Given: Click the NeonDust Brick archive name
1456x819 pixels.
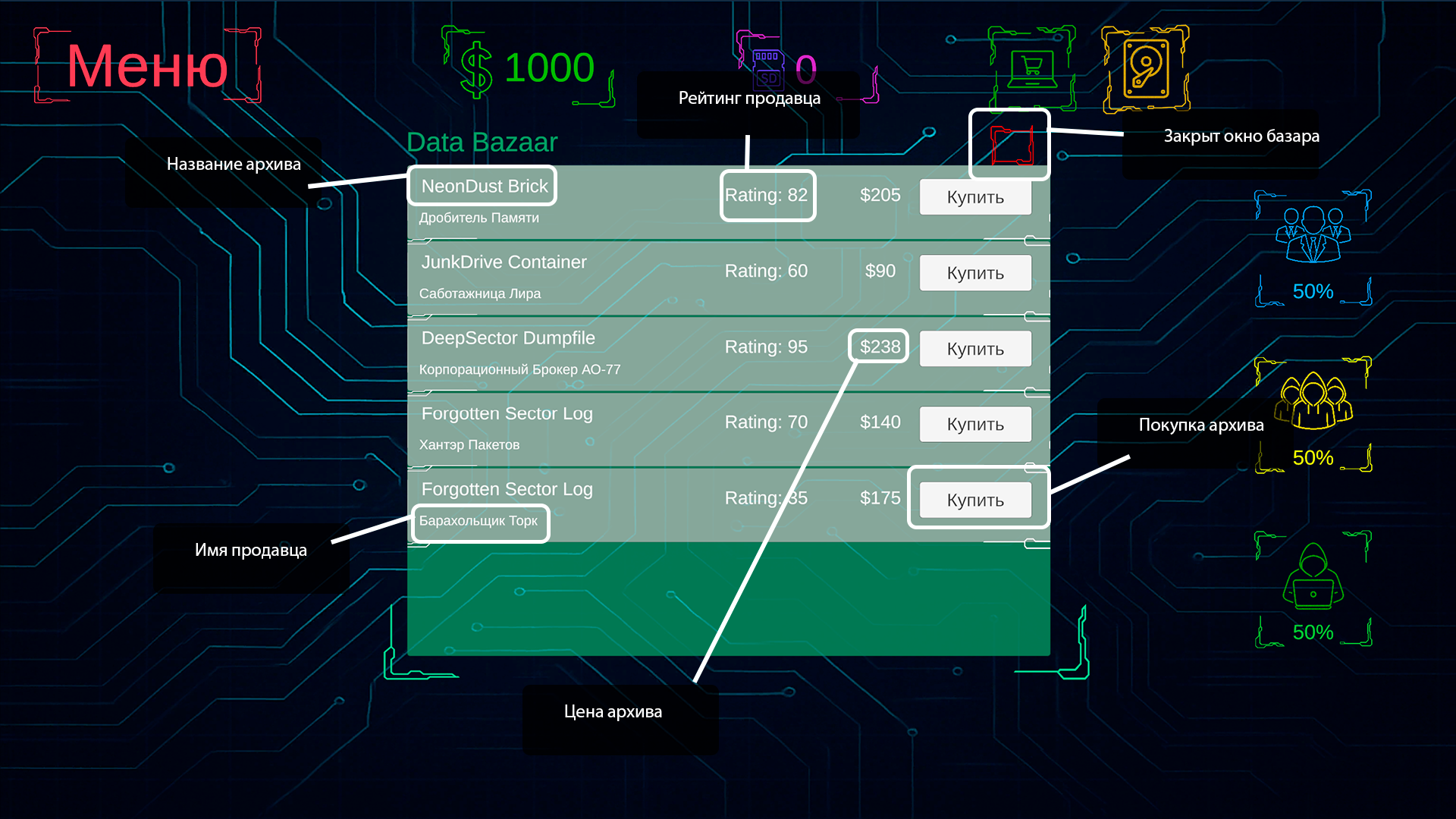Looking at the screenshot, I should point(484,187).
